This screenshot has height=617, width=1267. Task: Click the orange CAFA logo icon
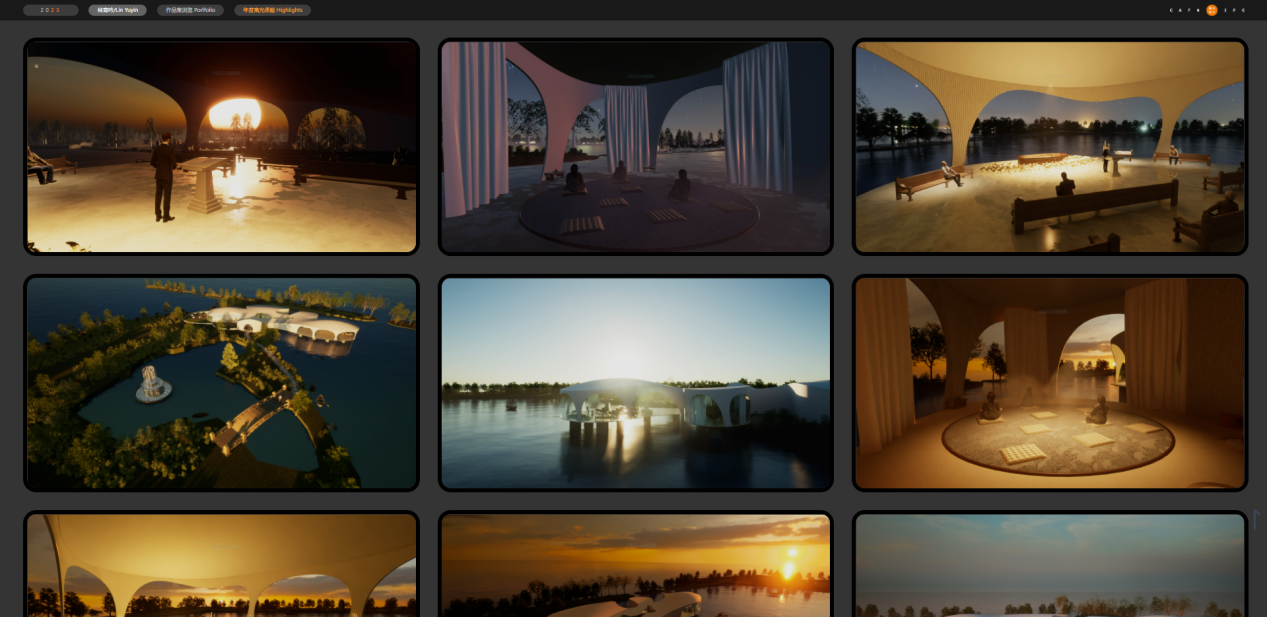pos(1212,10)
